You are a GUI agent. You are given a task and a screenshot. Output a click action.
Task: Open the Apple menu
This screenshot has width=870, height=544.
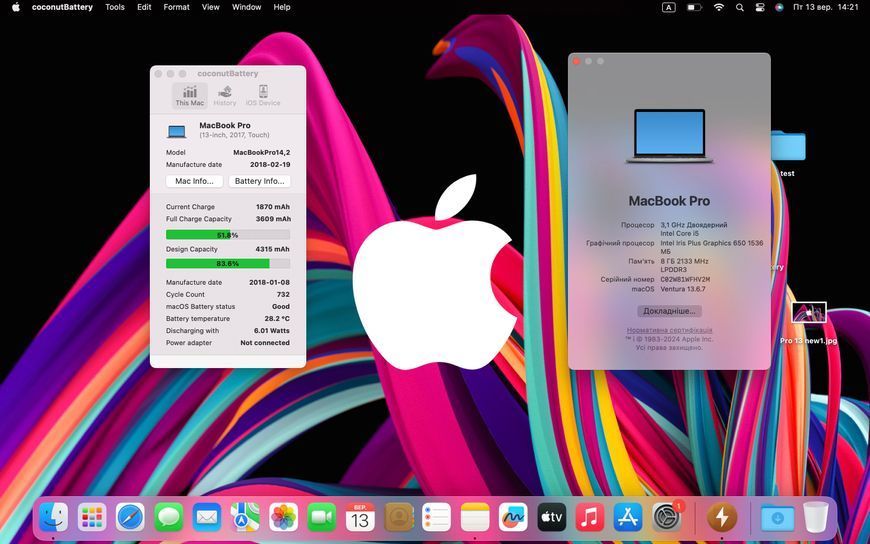pyautogui.click(x=16, y=7)
